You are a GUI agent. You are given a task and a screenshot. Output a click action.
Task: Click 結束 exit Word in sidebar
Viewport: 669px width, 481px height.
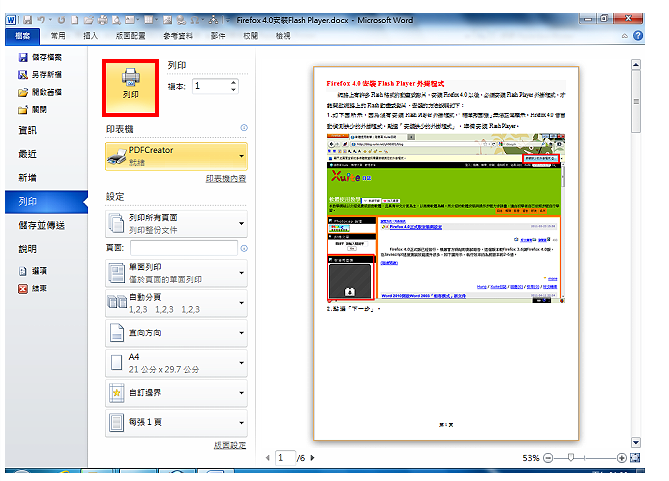32,289
